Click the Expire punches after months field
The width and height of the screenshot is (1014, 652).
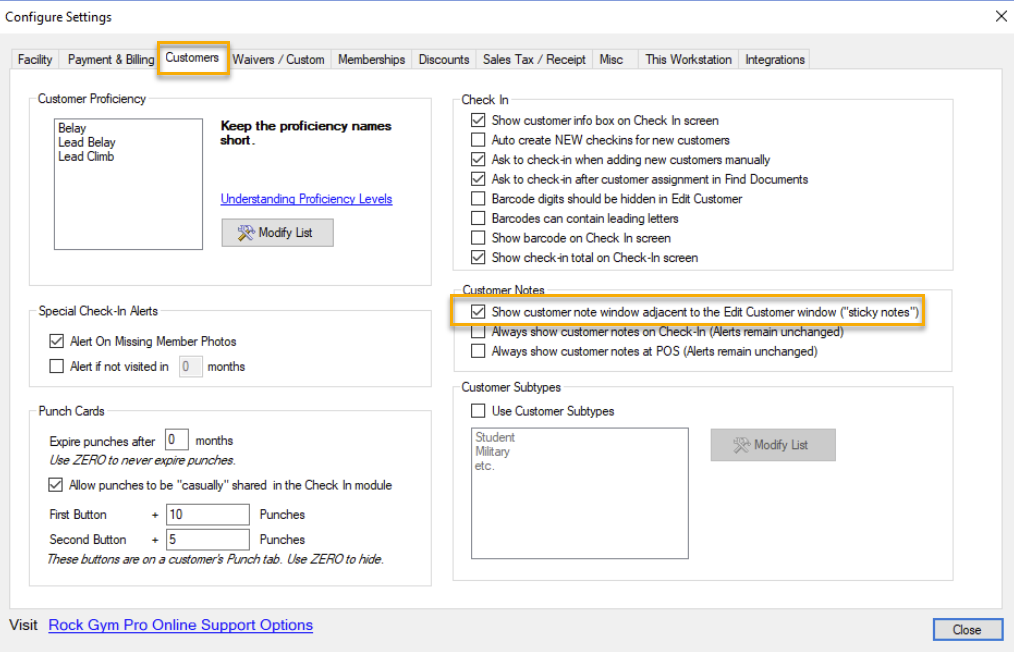176,440
